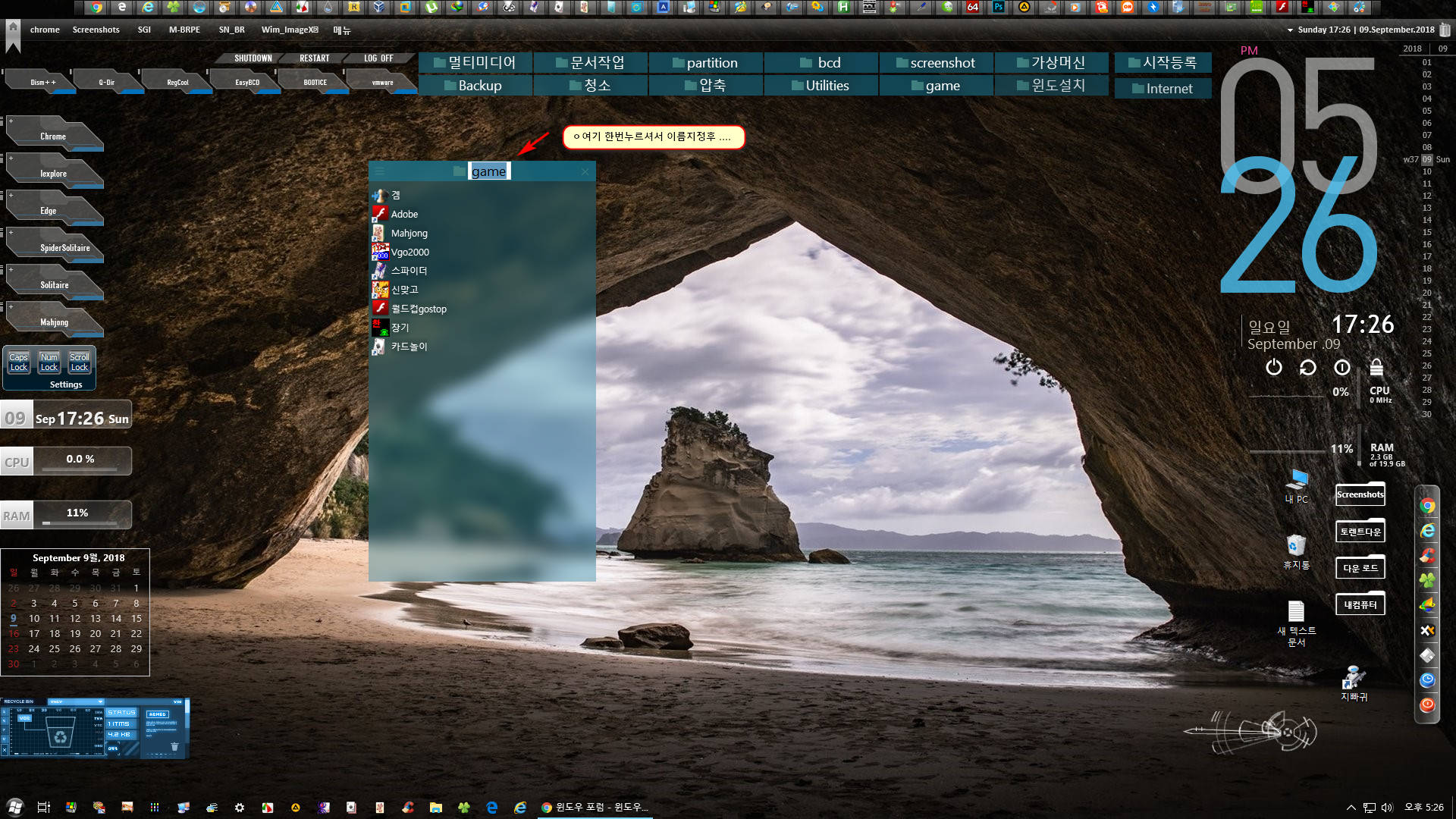This screenshot has width=1456, height=819.
Task: Launch Chrome from the top dock bar
Action: pyautogui.click(x=96, y=8)
